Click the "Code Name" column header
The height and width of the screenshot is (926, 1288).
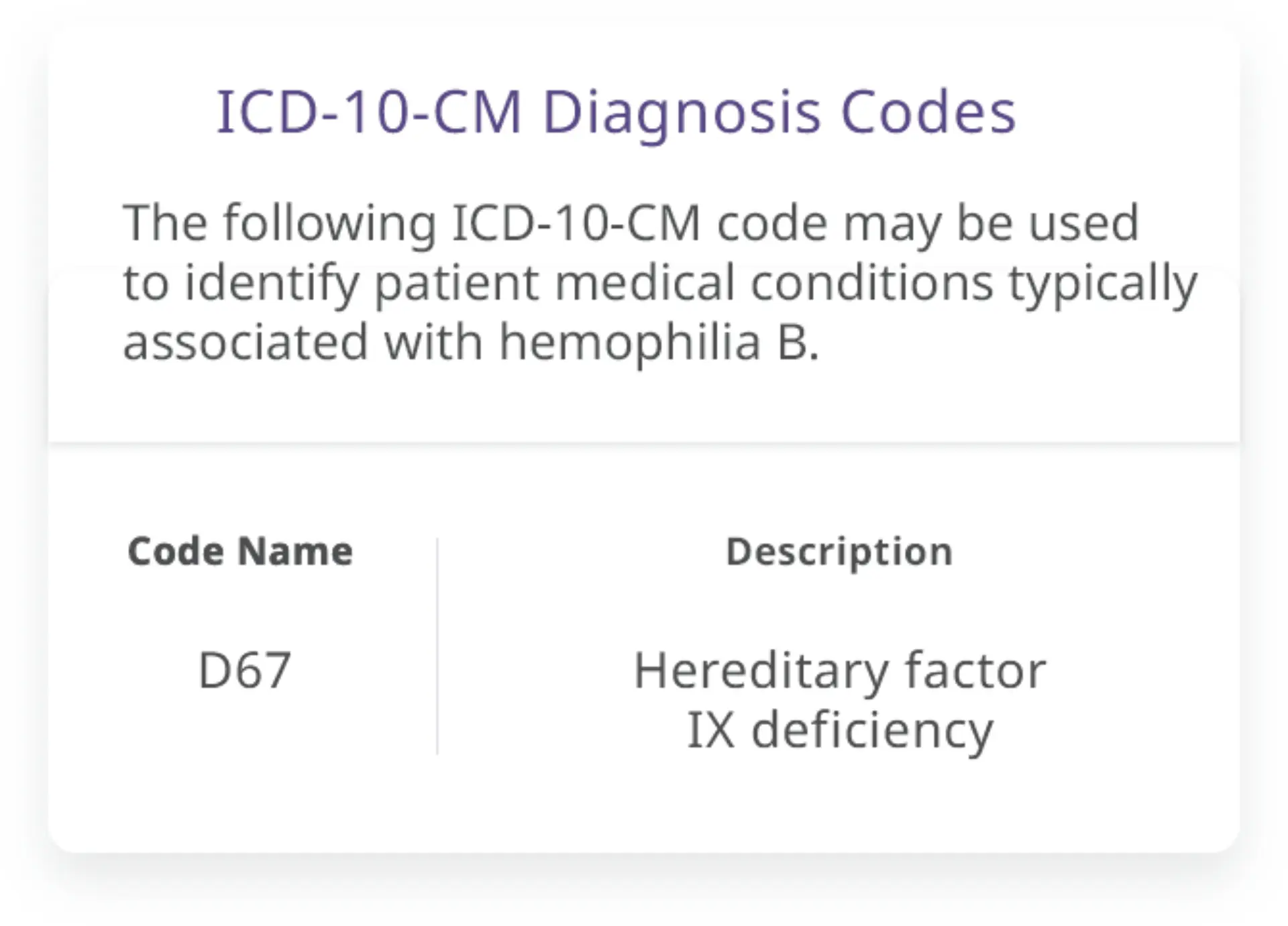240,552
